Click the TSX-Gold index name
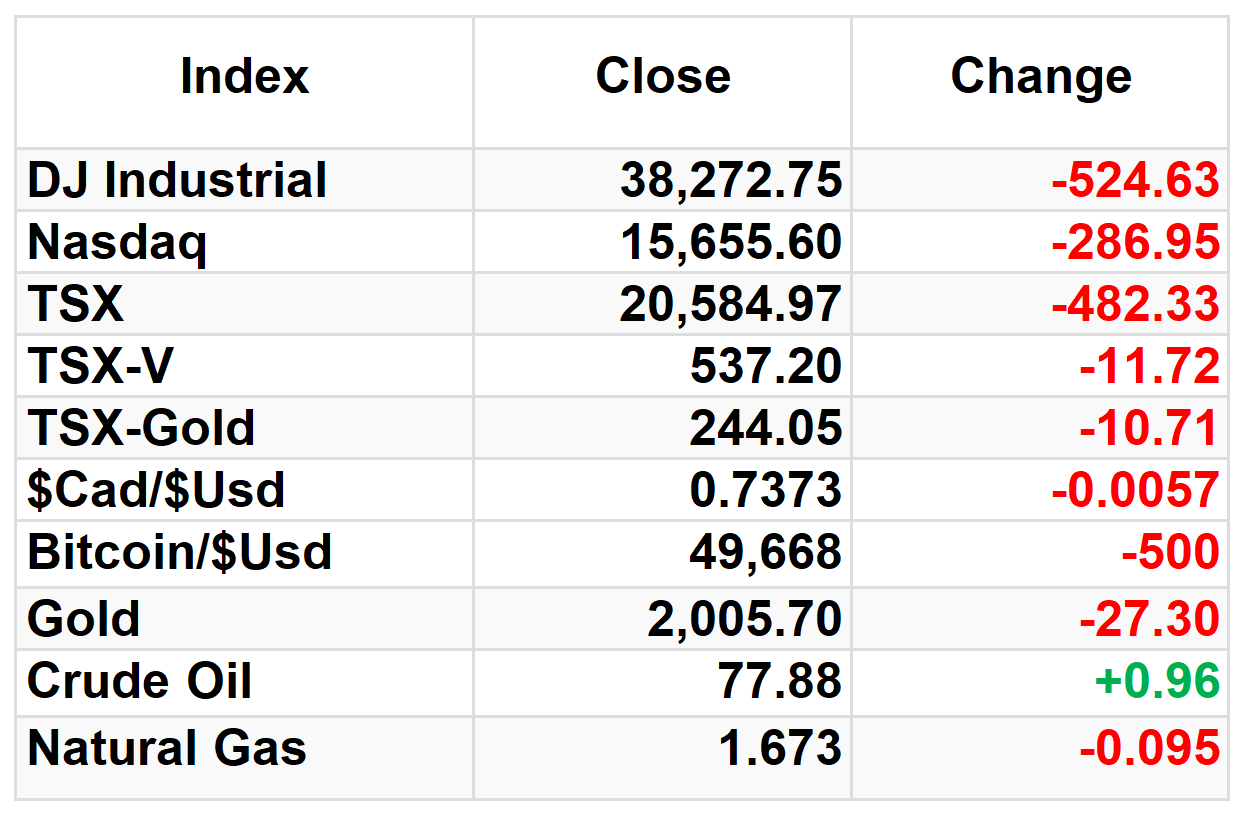This screenshot has height=818, width=1244. 142,428
